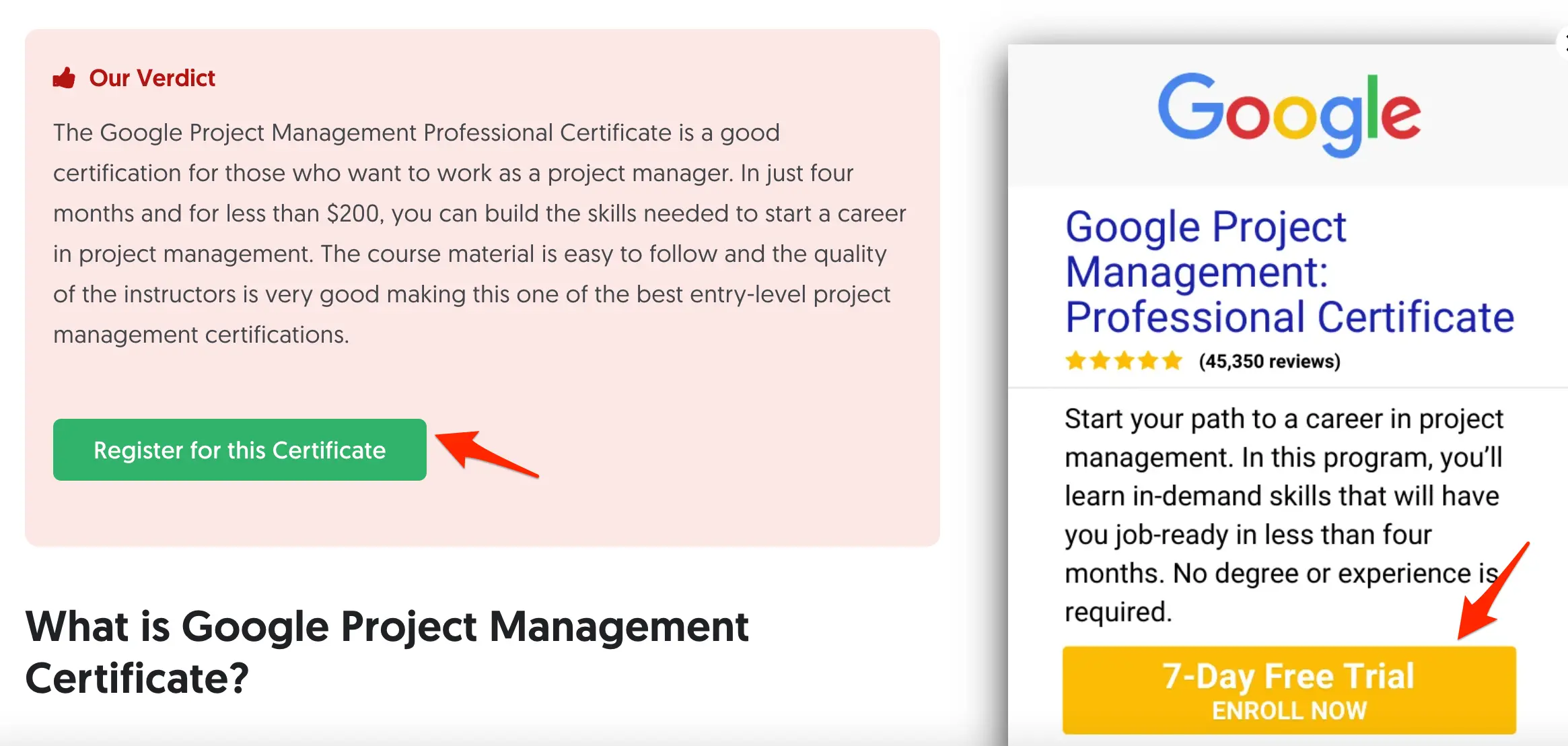Viewport: 1568px width, 746px height.
Task: Click 'management certifications.' ending the verdict paragraph
Action: 201,335
